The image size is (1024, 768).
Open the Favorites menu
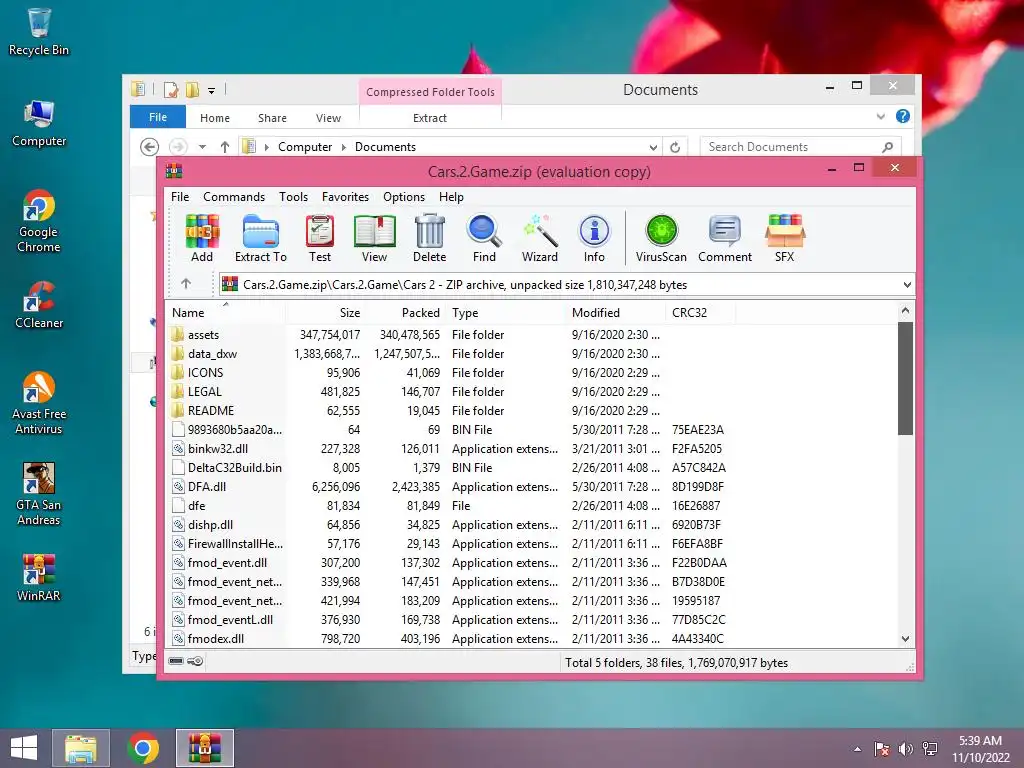pos(345,197)
